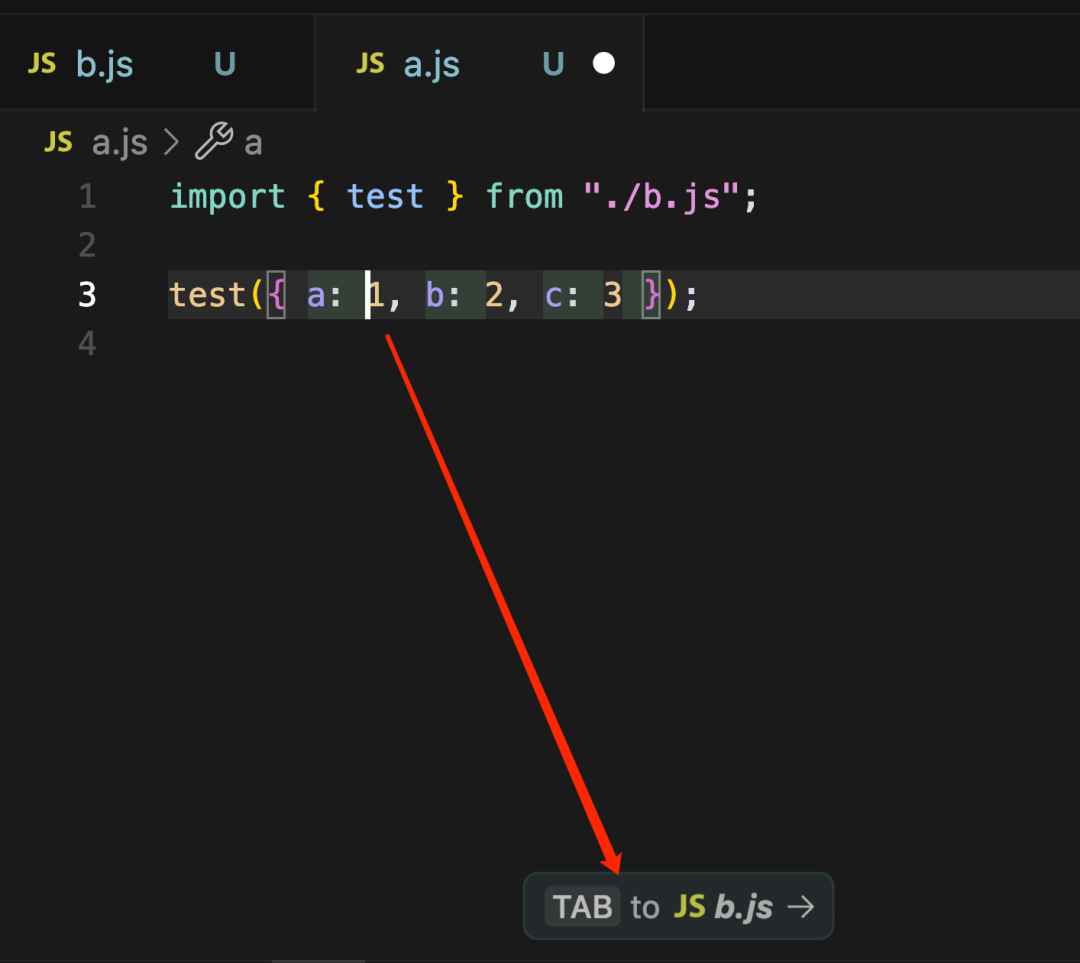Click the wrench symbol icon in breadcrumbs

[x=214, y=142]
